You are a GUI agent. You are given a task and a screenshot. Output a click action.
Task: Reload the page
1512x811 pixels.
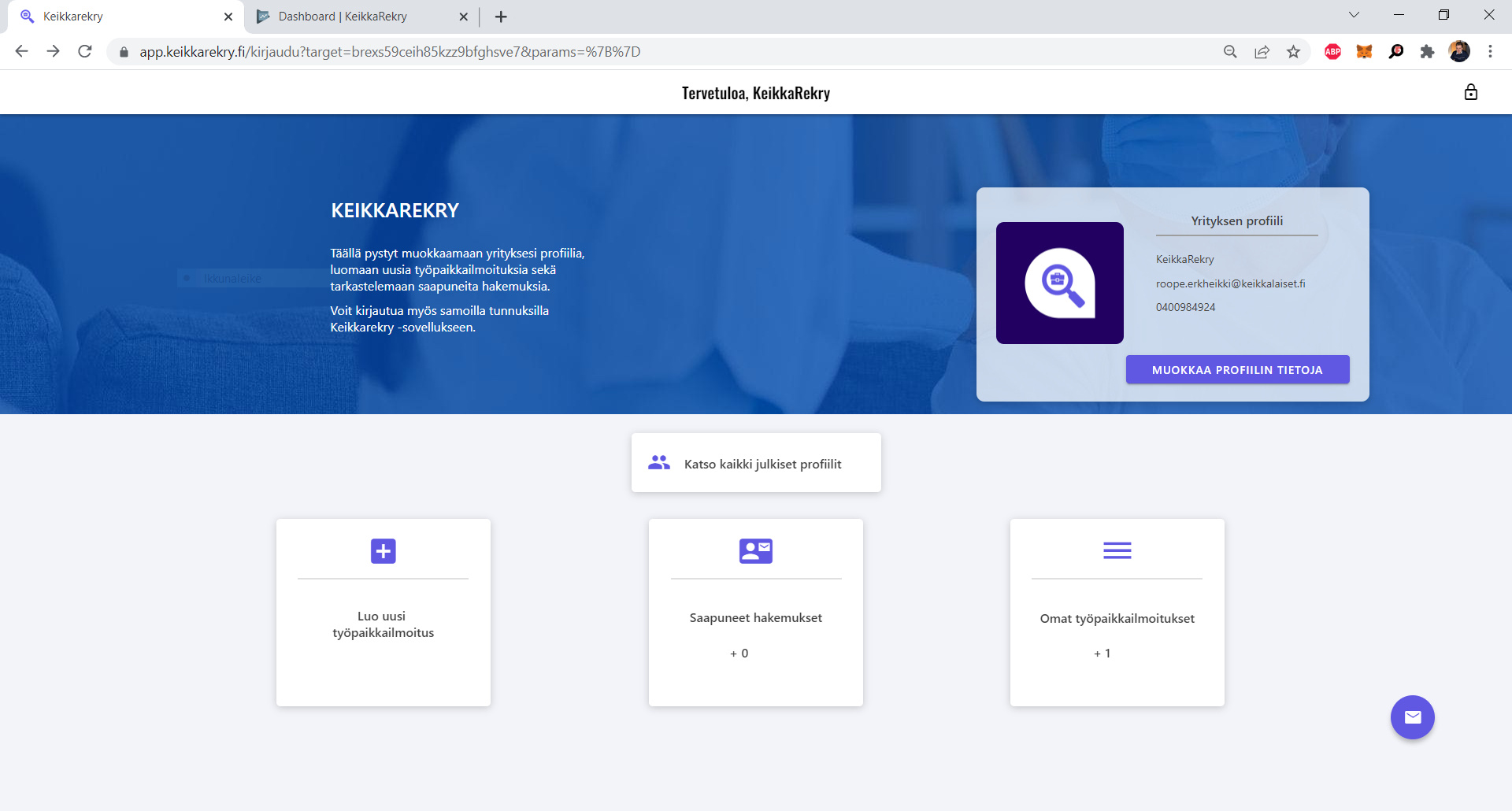[85, 52]
